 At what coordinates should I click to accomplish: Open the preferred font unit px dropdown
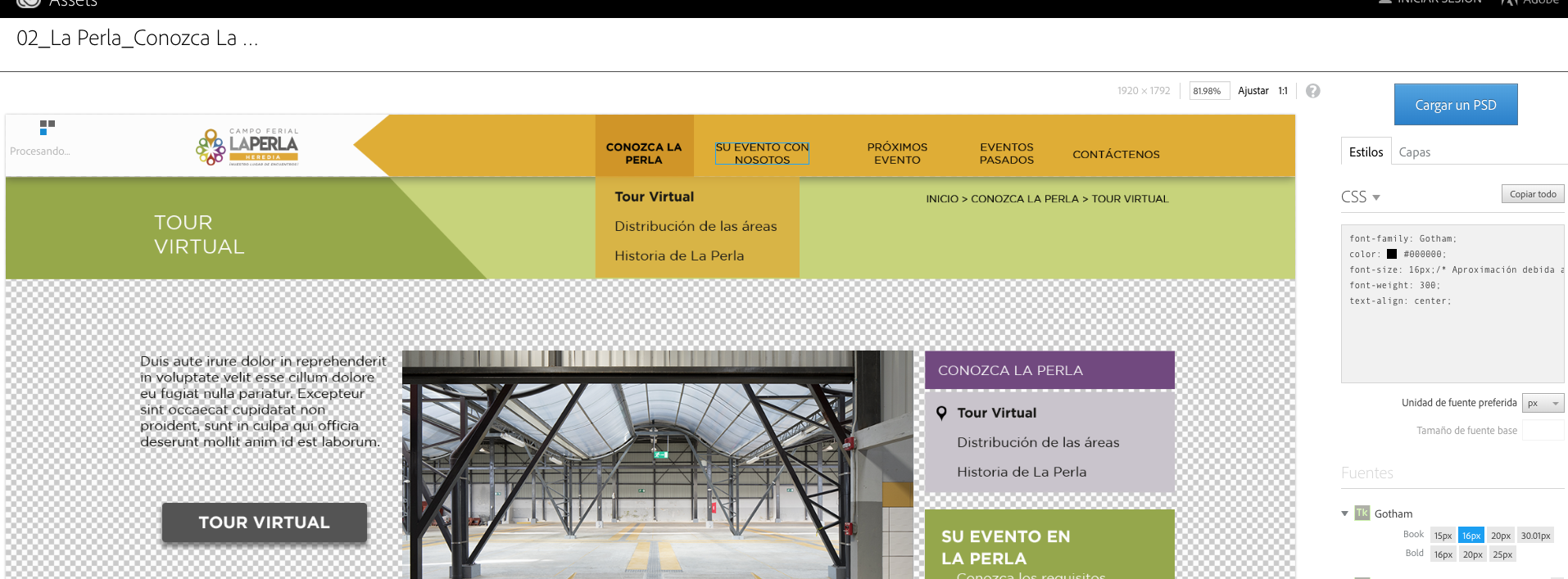1543,403
